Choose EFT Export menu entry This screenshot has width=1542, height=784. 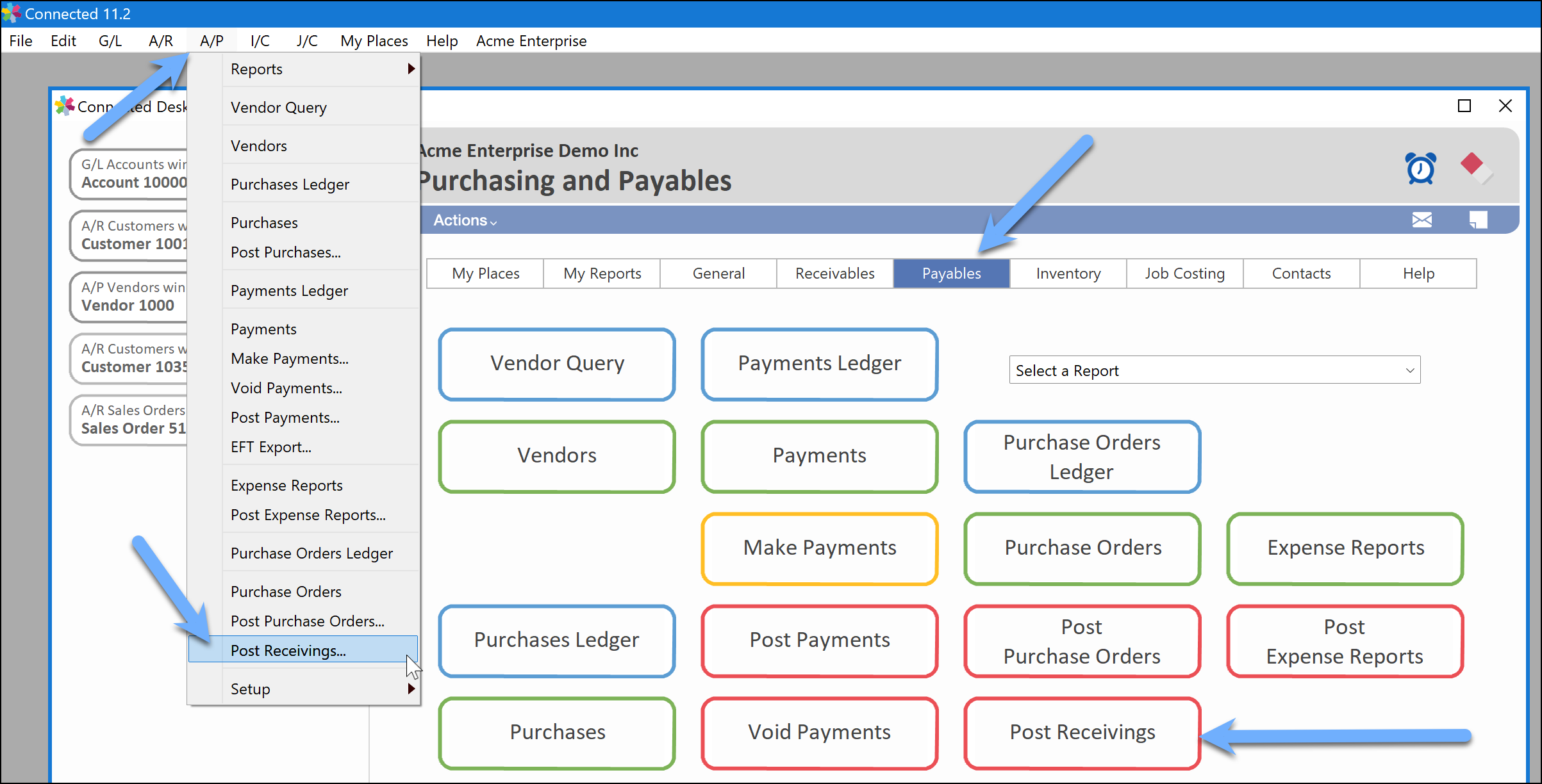click(270, 446)
